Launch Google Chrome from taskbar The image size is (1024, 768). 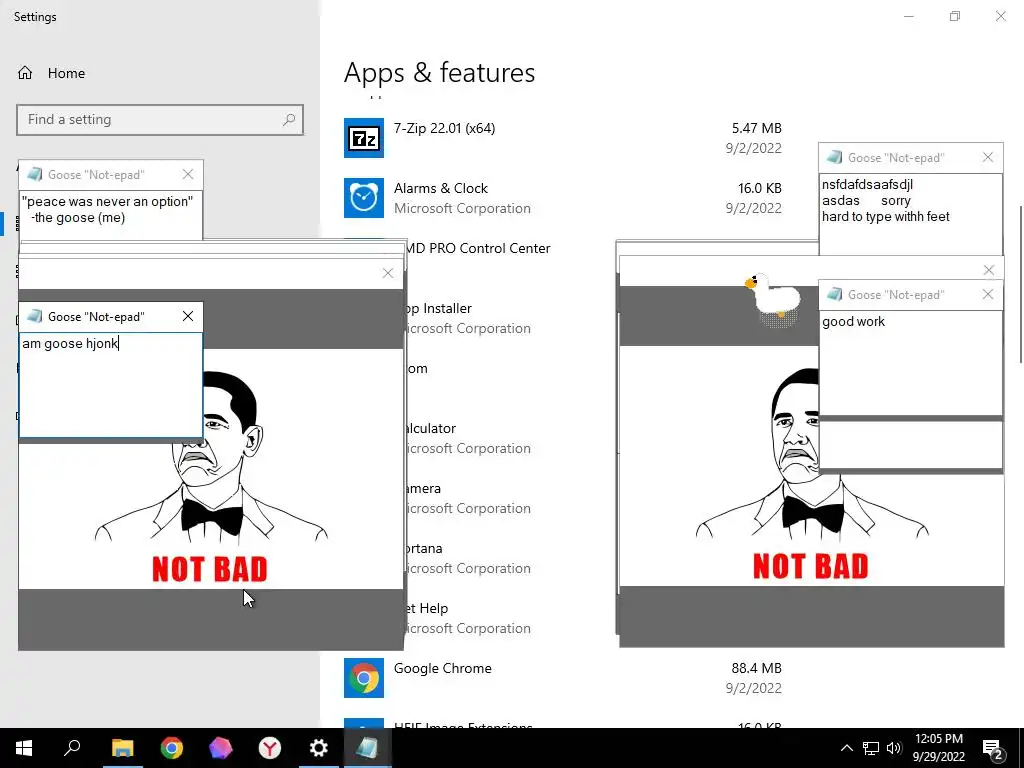coord(172,748)
